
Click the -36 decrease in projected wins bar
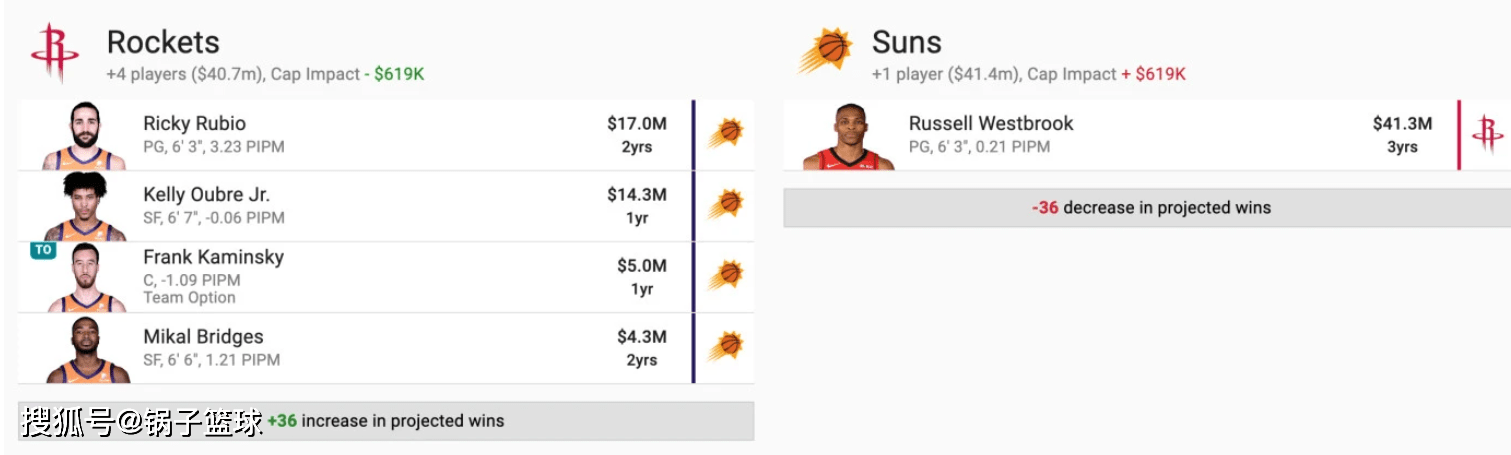[1147, 208]
